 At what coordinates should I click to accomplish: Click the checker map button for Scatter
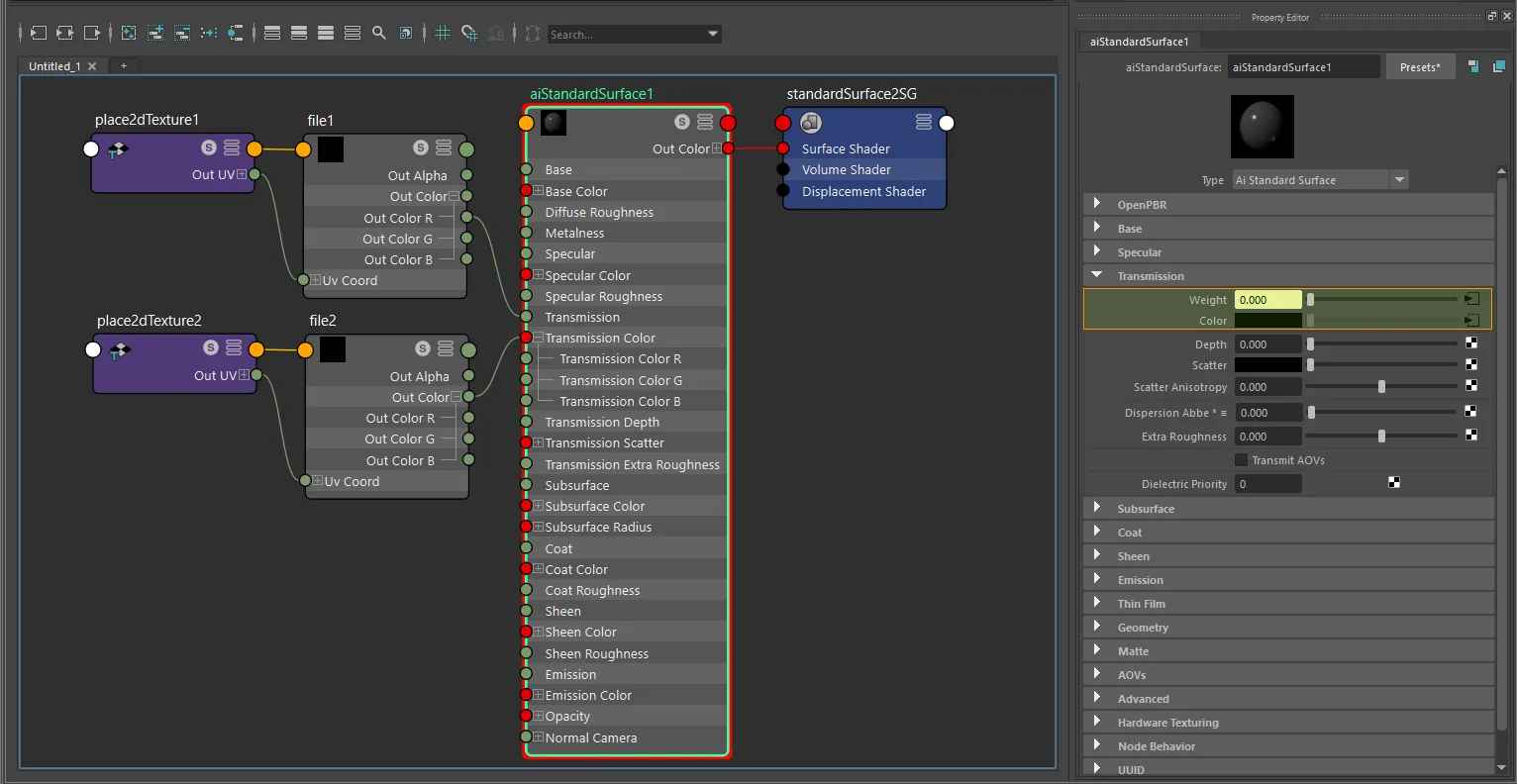[1471, 364]
